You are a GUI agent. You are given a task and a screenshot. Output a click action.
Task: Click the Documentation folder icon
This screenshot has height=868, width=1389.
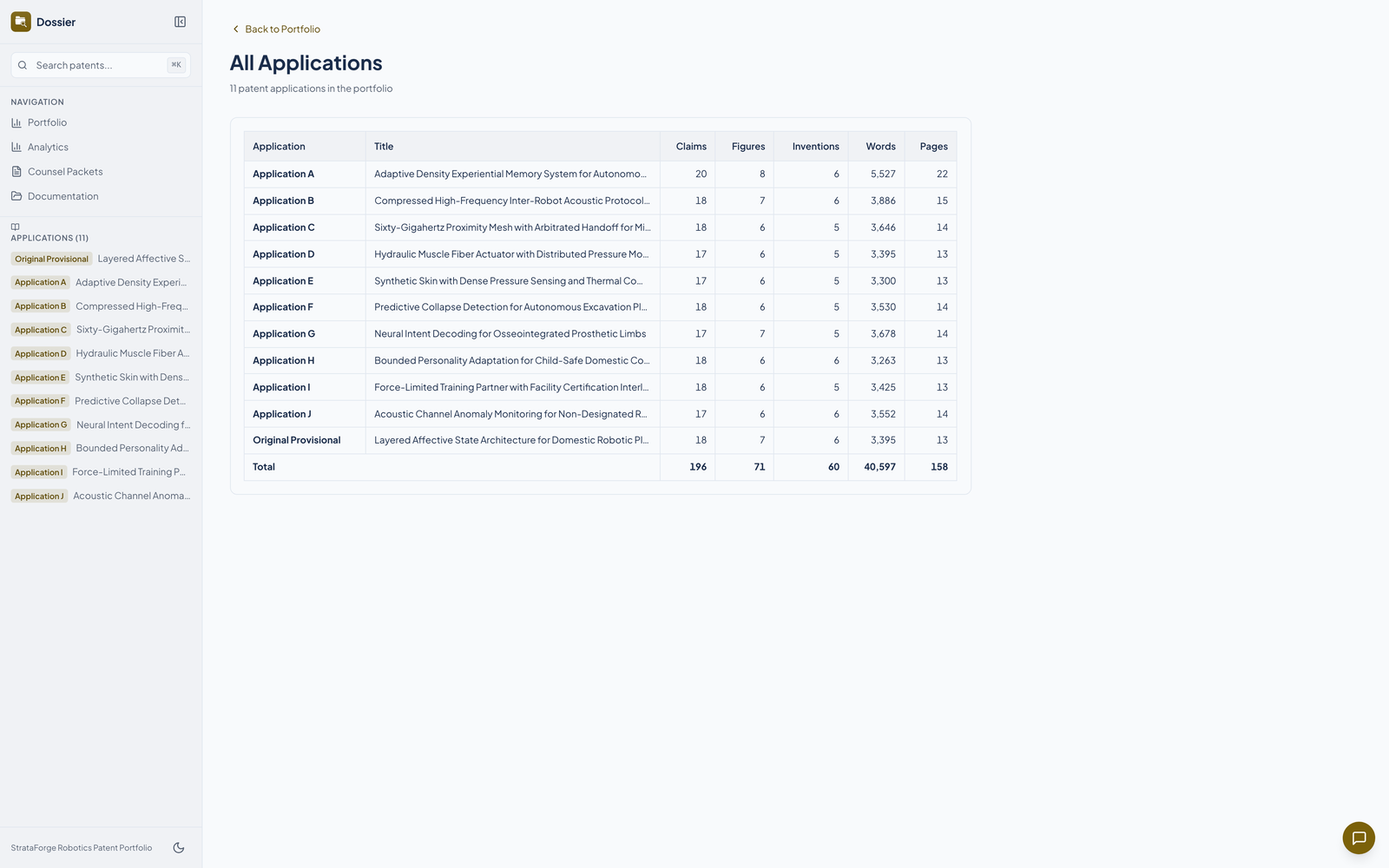click(16, 196)
